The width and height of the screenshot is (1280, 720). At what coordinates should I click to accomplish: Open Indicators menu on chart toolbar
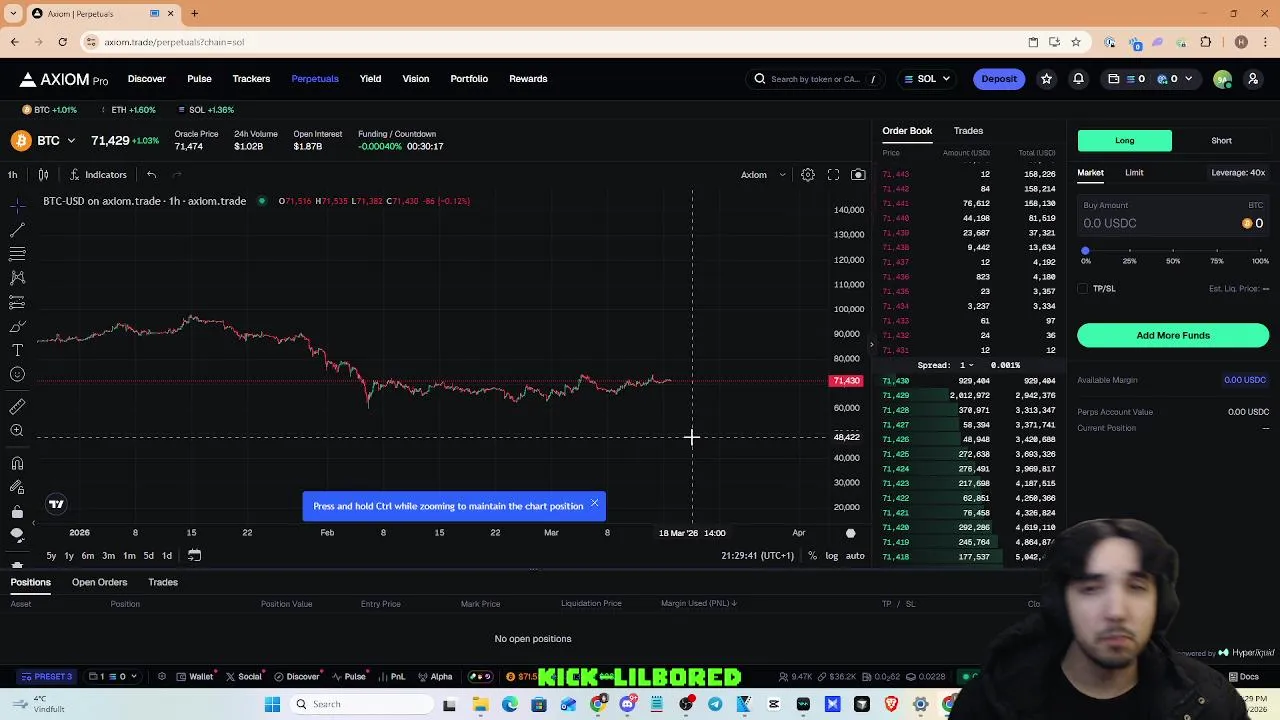click(98, 175)
